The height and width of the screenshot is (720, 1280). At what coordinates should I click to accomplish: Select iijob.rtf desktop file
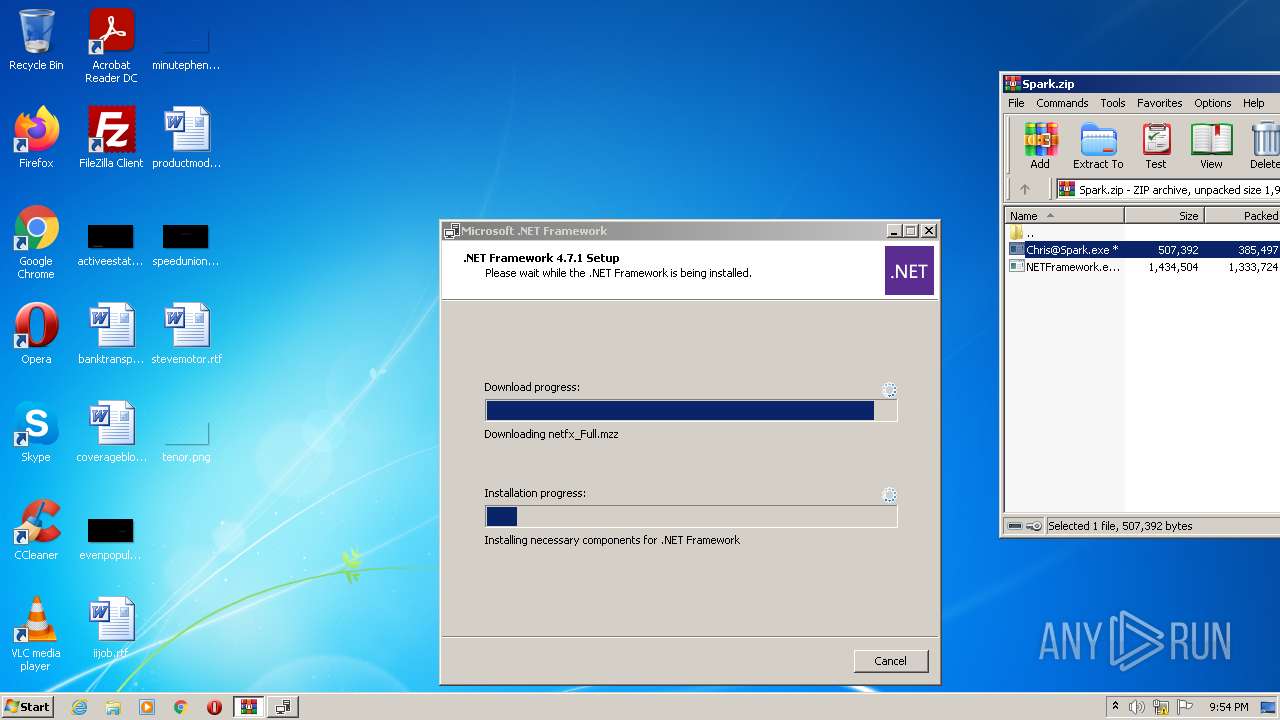(111, 627)
